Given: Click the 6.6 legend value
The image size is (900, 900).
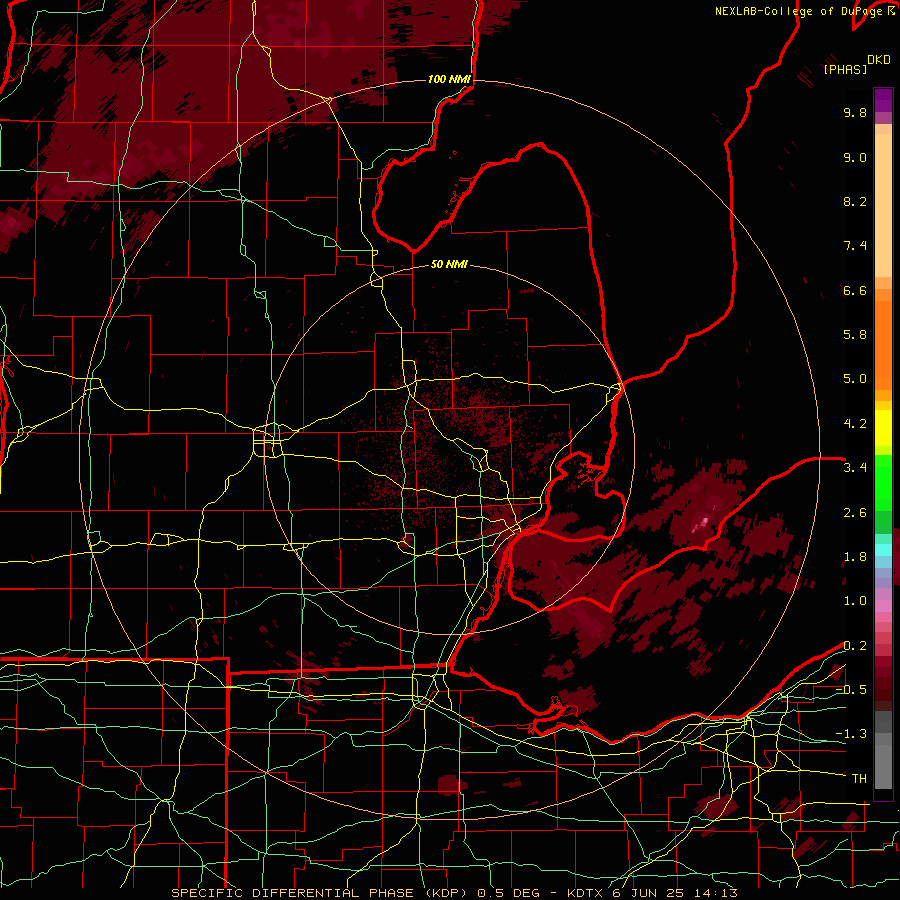Looking at the screenshot, I should pos(855,290).
